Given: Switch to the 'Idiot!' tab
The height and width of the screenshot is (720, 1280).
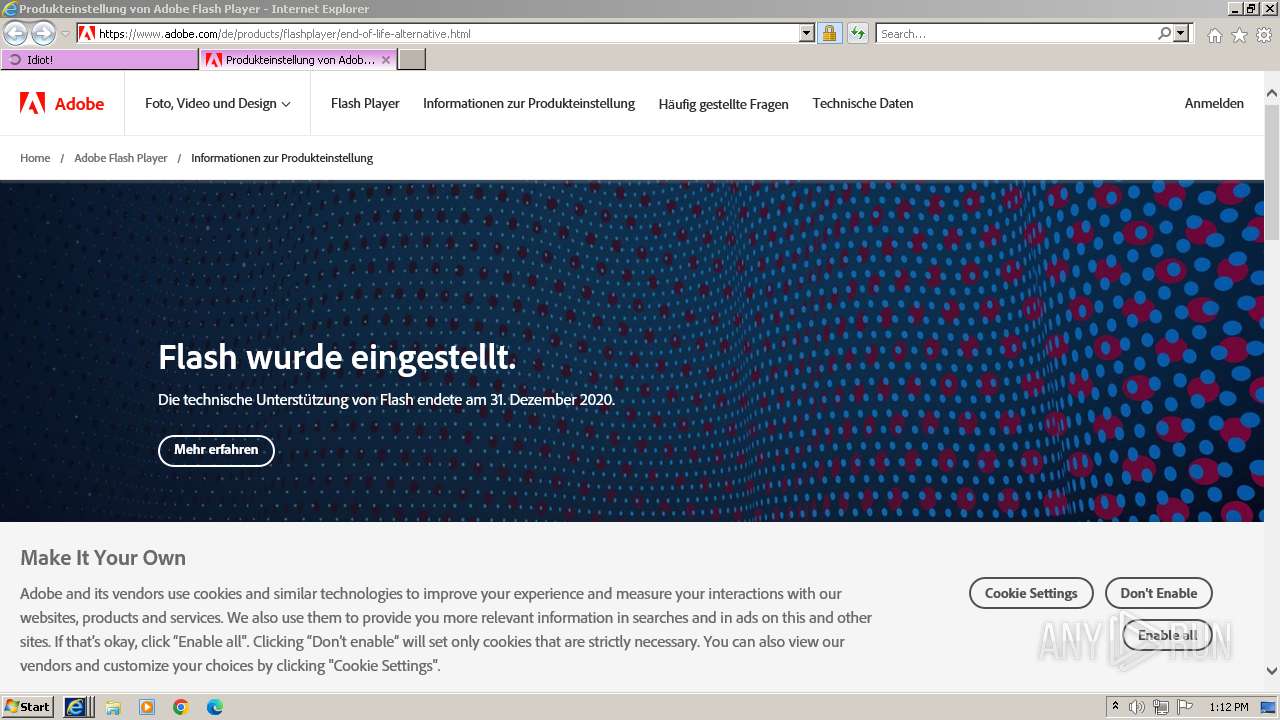Looking at the screenshot, I should [x=100, y=60].
